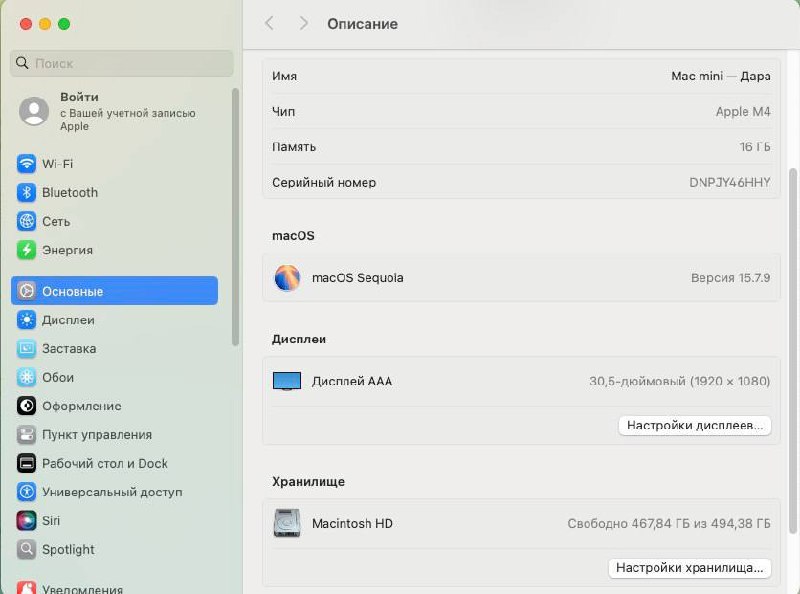Select Энергия in the sidebar

[114, 250]
